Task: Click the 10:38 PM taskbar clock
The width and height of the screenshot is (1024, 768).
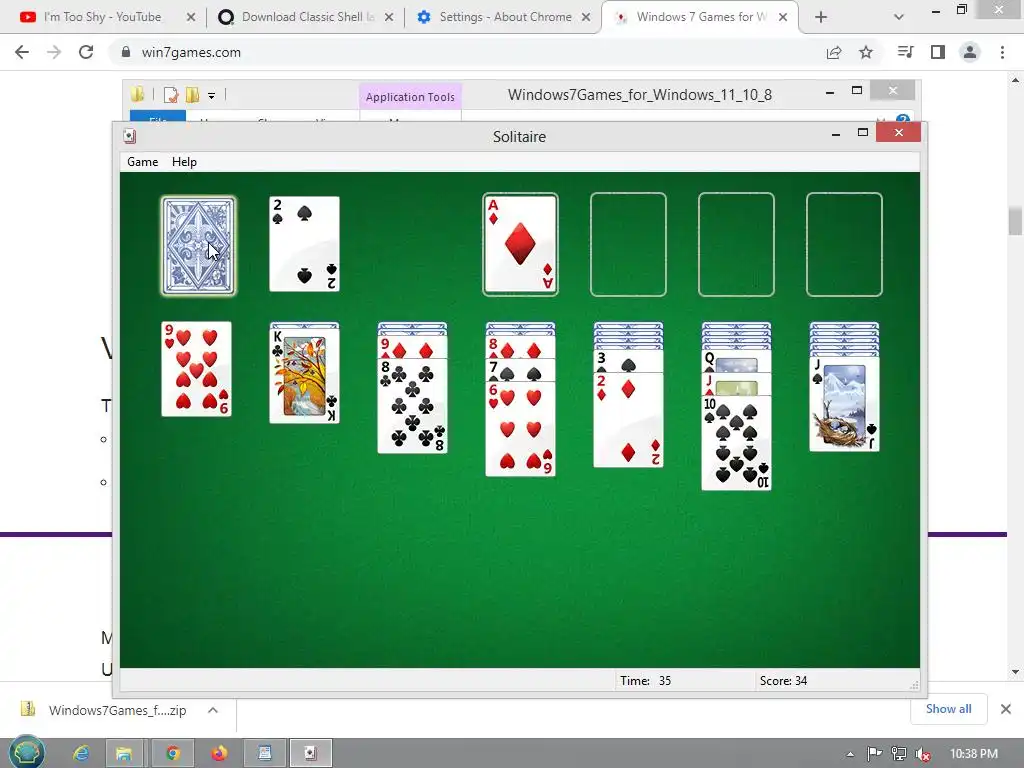Action: (974, 754)
